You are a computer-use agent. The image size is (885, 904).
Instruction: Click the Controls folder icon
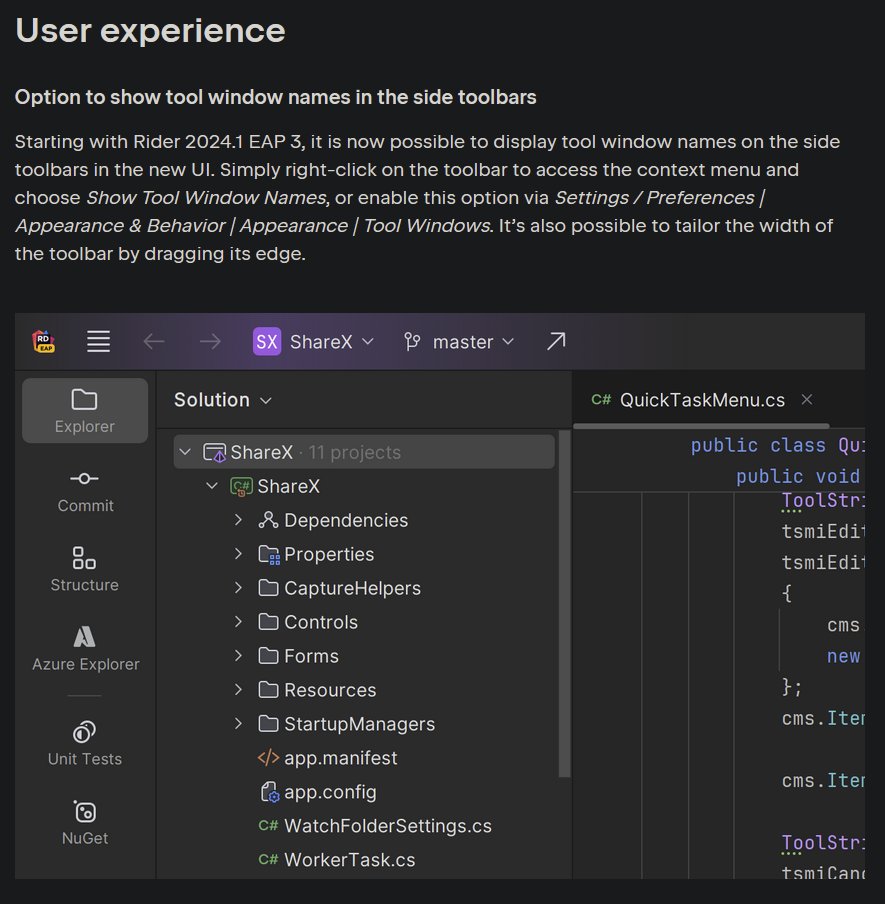[268, 622]
